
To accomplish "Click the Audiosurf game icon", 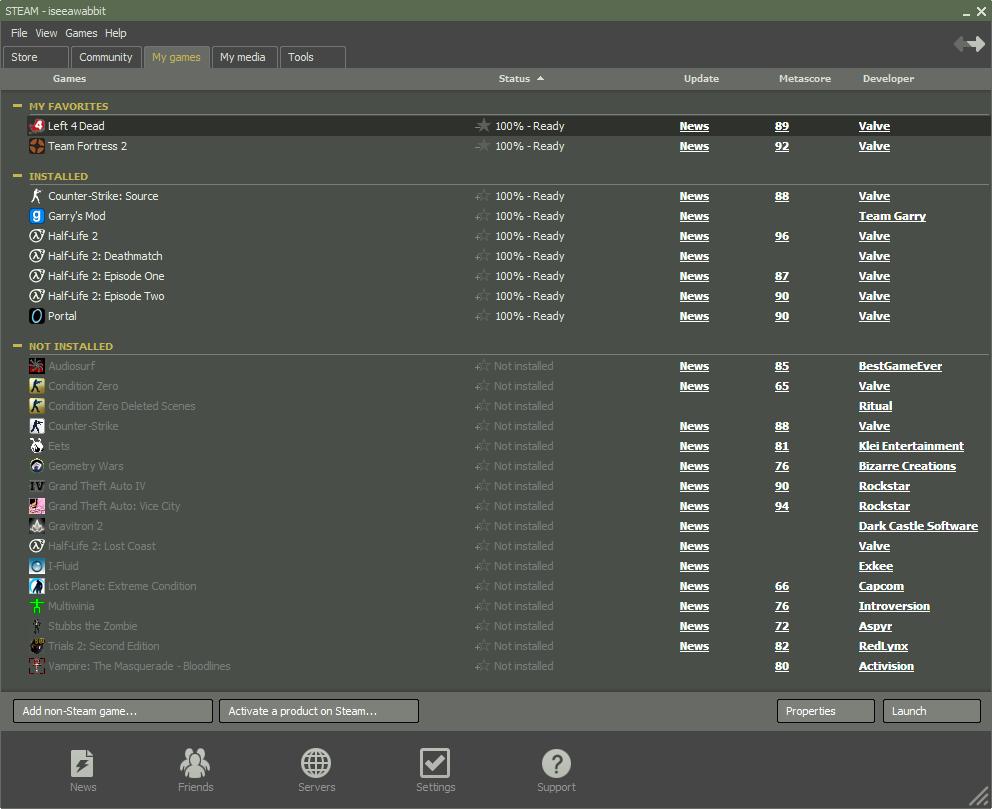I will (37, 366).
